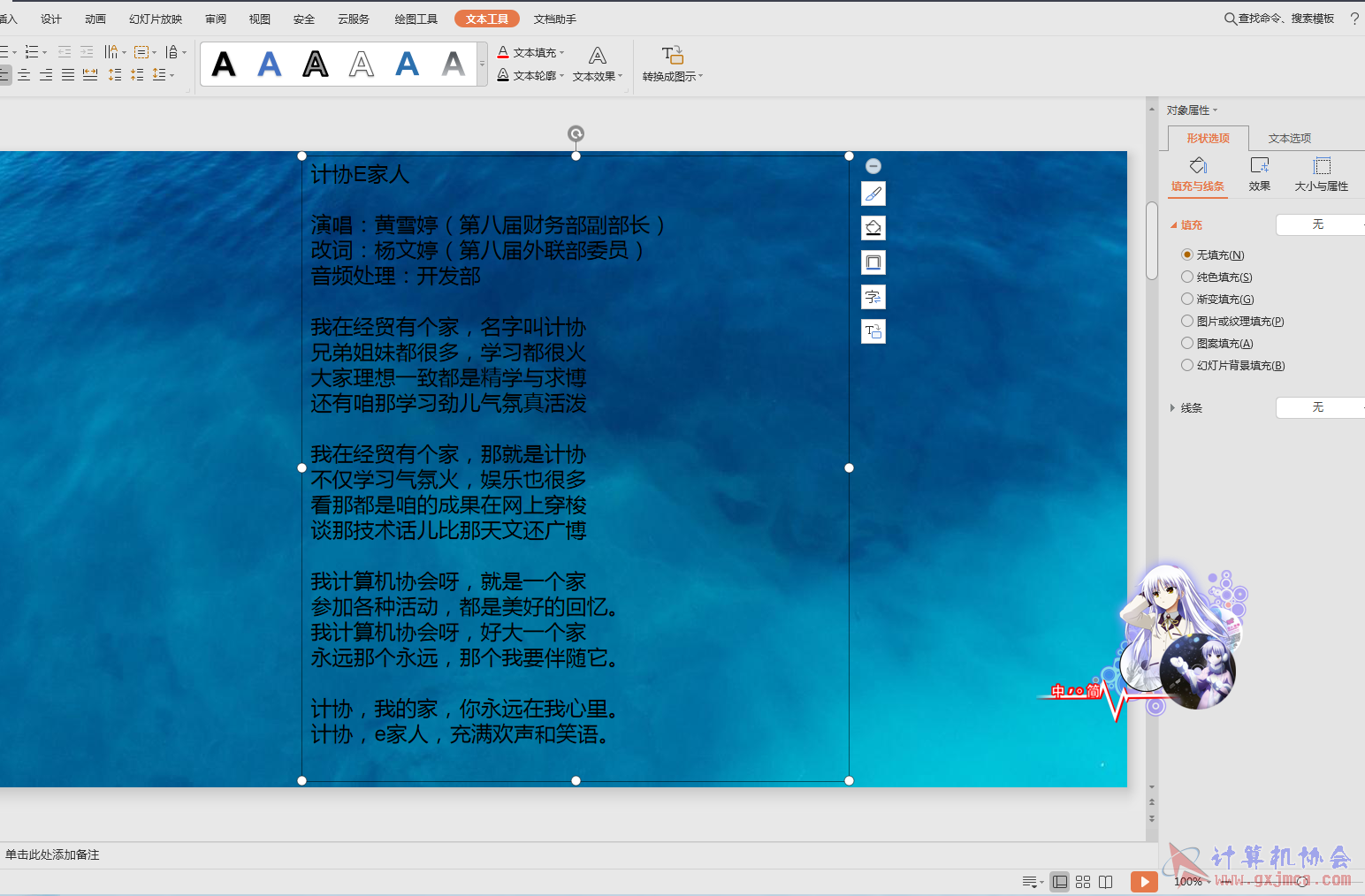The width and height of the screenshot is (1365, 896).
Task: Select the 图片或纹理填充 (picture or texture fill) radio button
Action: point(1187,321)
